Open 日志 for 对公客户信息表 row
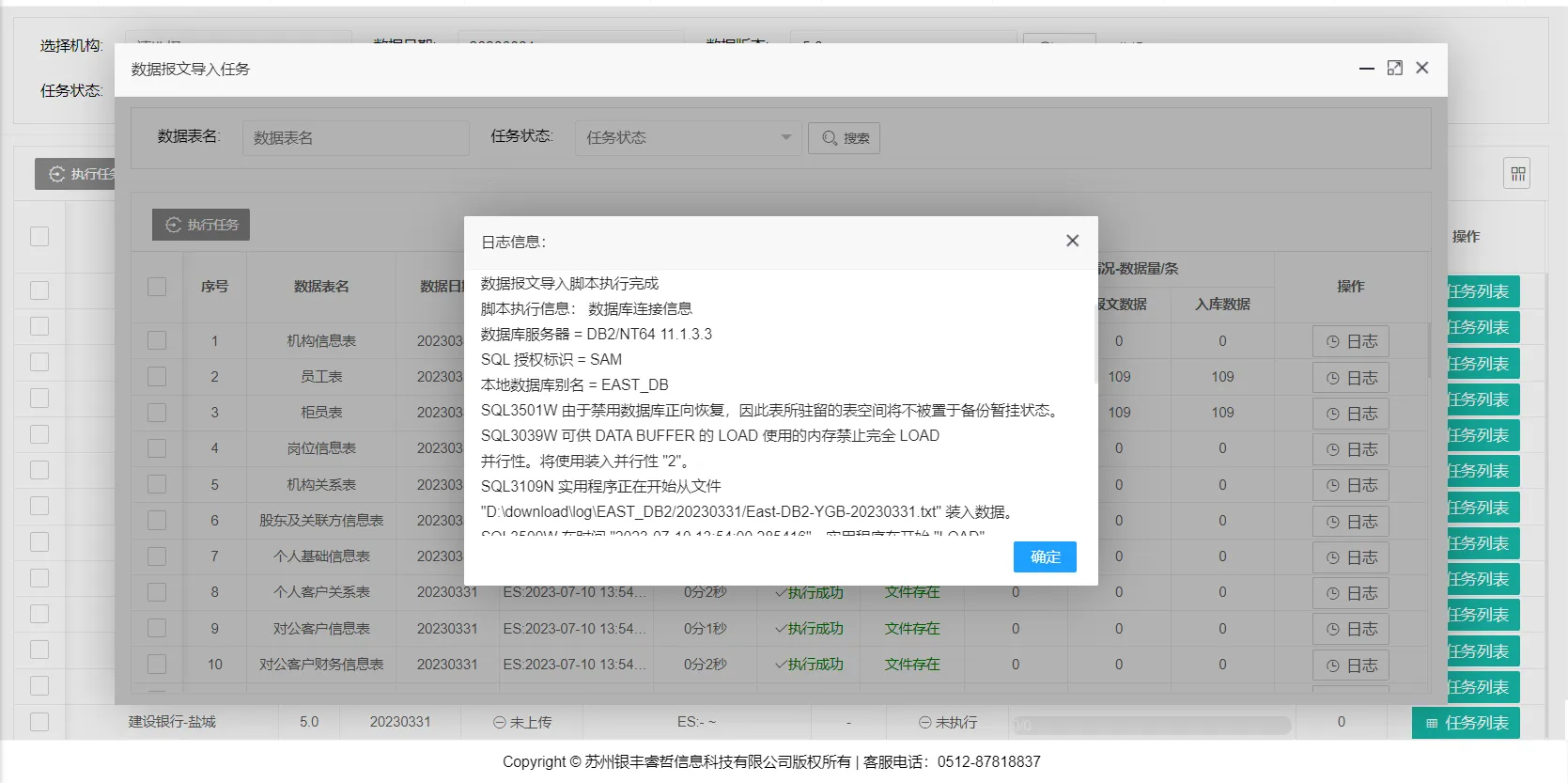This screenshot has height=783, width=1568. pos(1350,629)
